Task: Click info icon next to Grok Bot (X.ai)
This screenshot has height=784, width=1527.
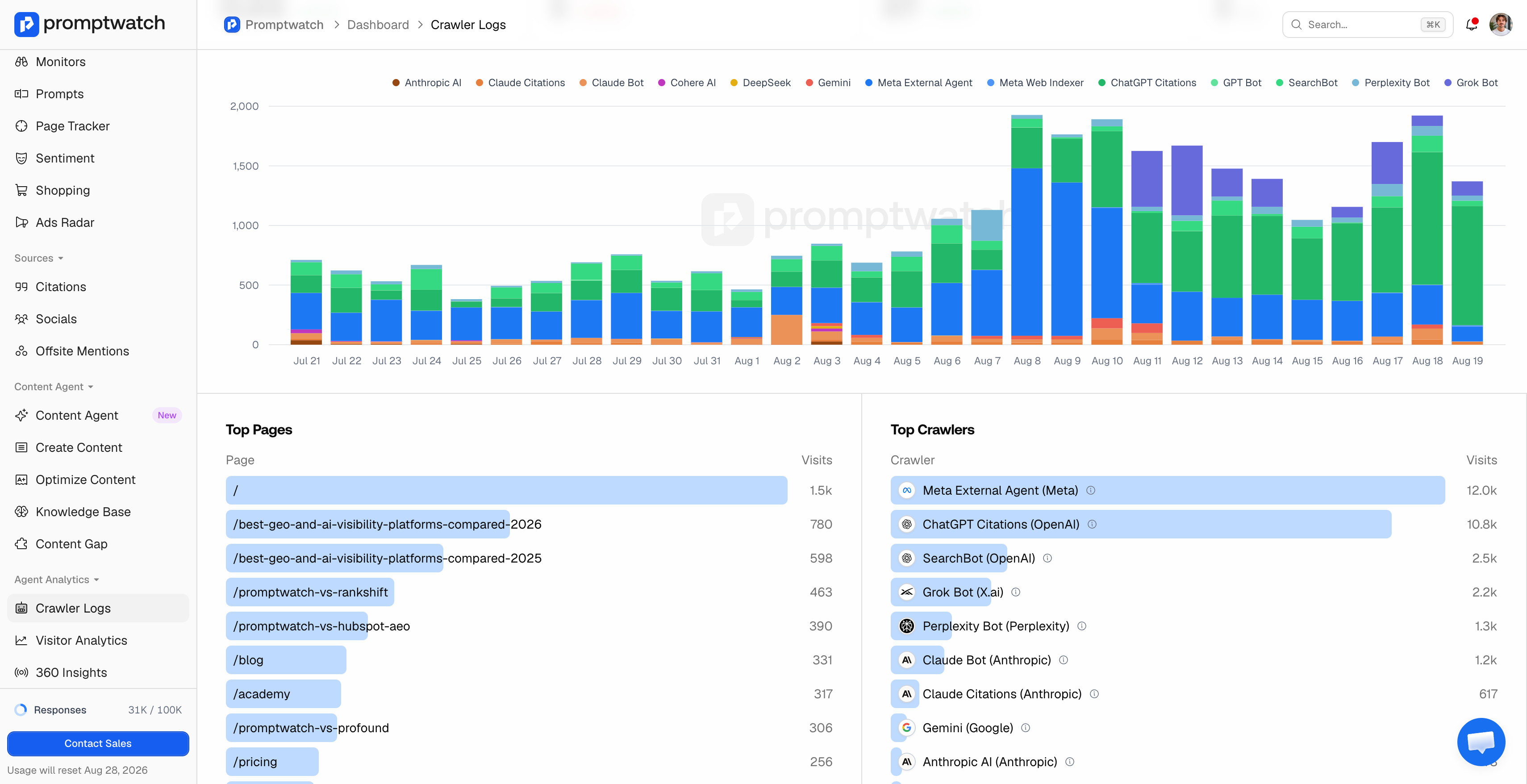Action: [1015, 592]
